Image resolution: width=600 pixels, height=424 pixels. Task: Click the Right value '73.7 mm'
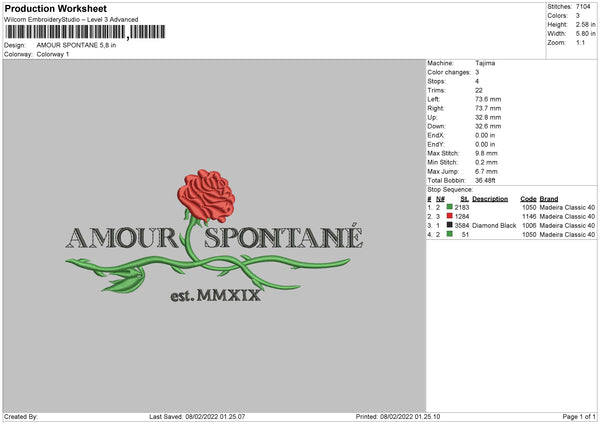tap(488, 108)
